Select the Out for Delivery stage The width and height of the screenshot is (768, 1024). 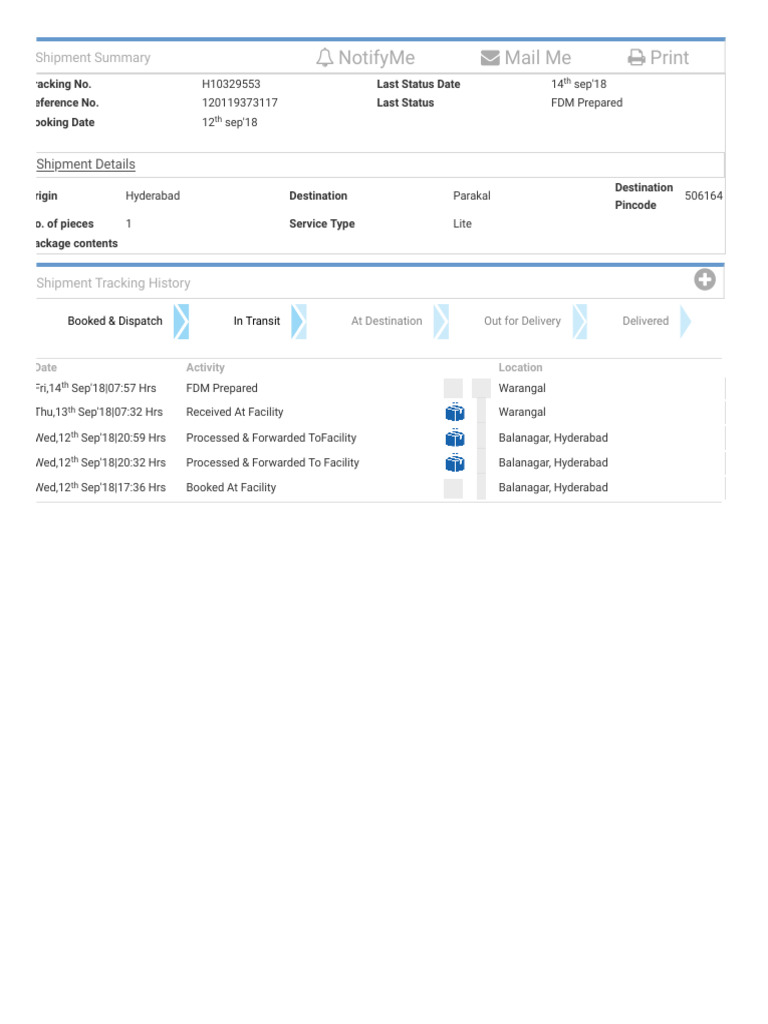pyautogui.click(x=522, y=321)
